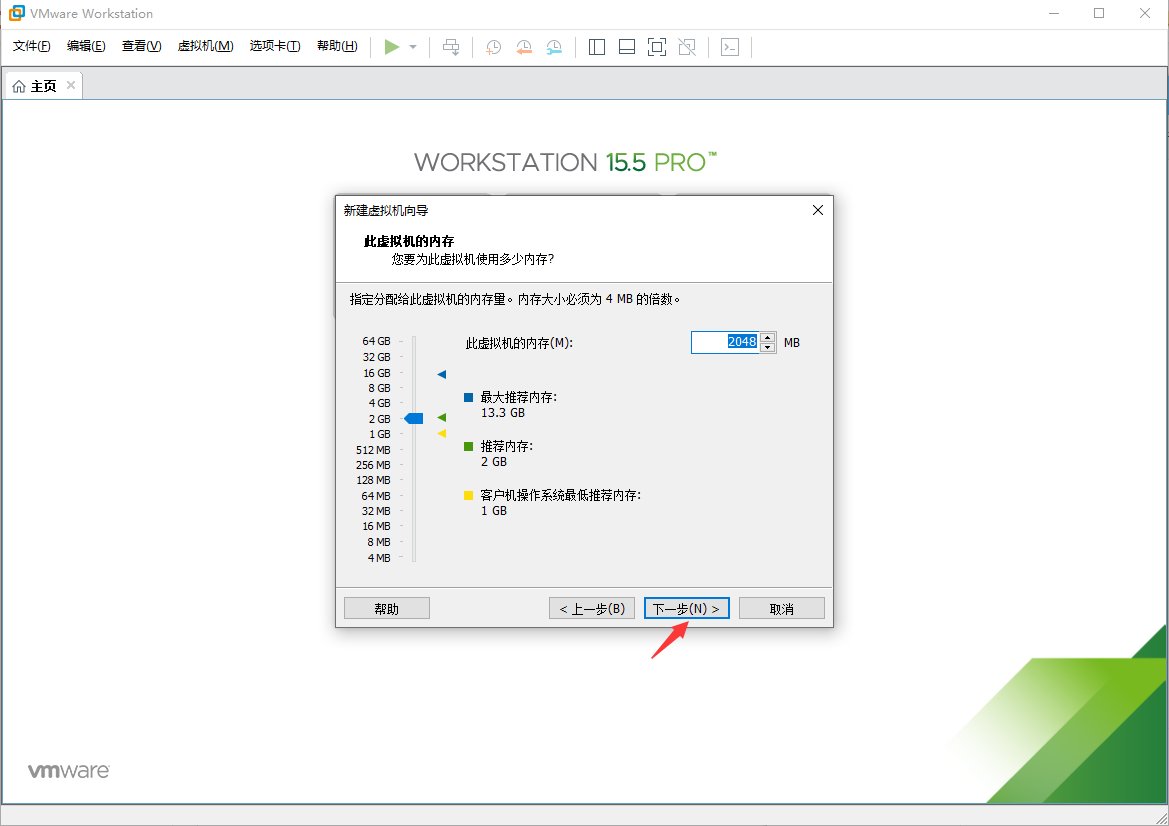Click the yellow minimum memory marker
The height and width of the screenshot is (826, 1169).
click(x=441, y=433)
